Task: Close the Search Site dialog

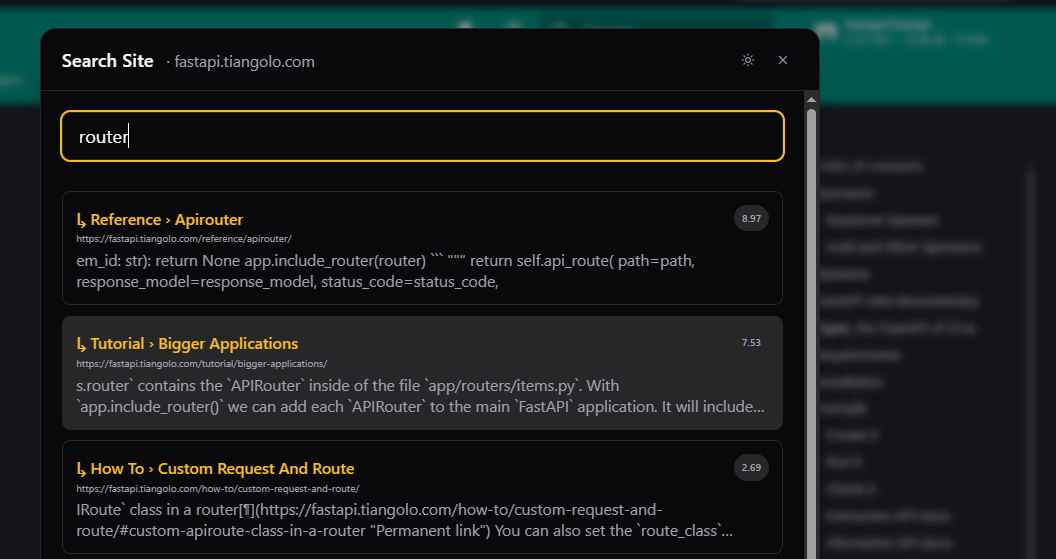Action: 783,60
